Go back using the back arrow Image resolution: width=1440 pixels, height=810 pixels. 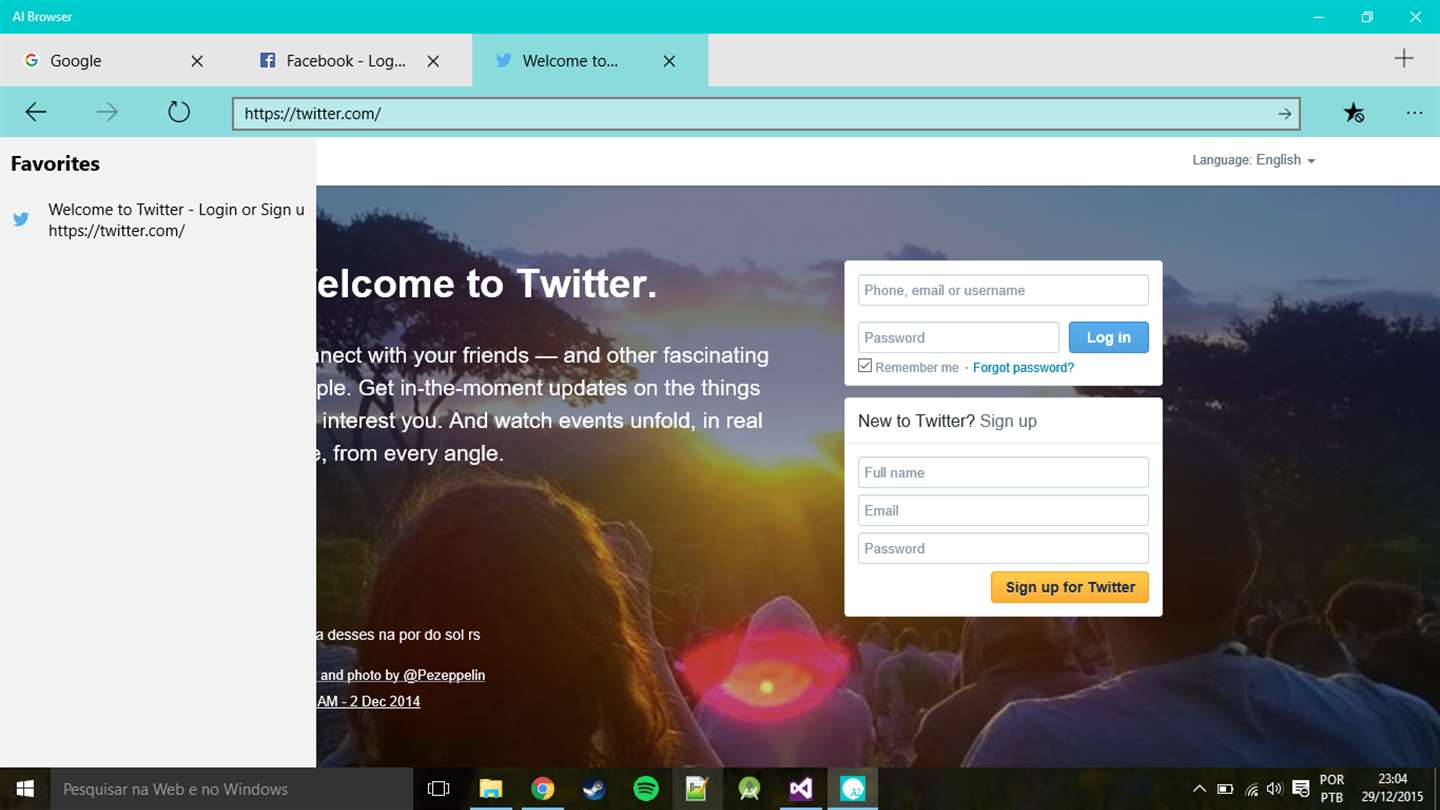36,113
